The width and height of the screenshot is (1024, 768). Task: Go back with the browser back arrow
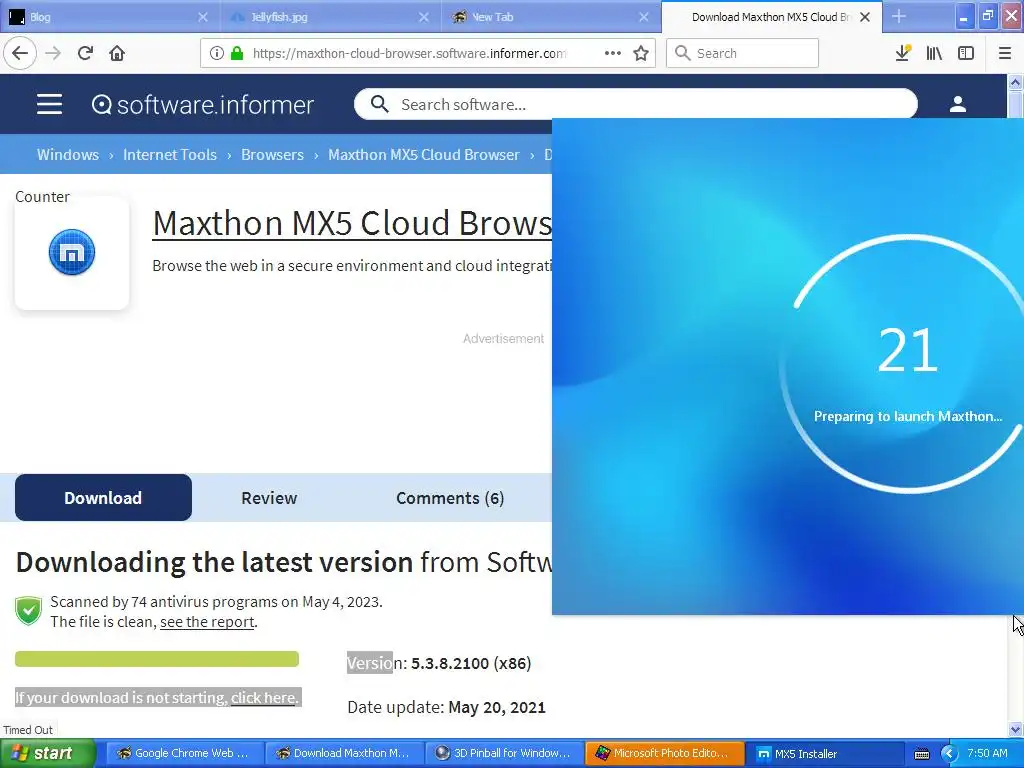(20, 53)
